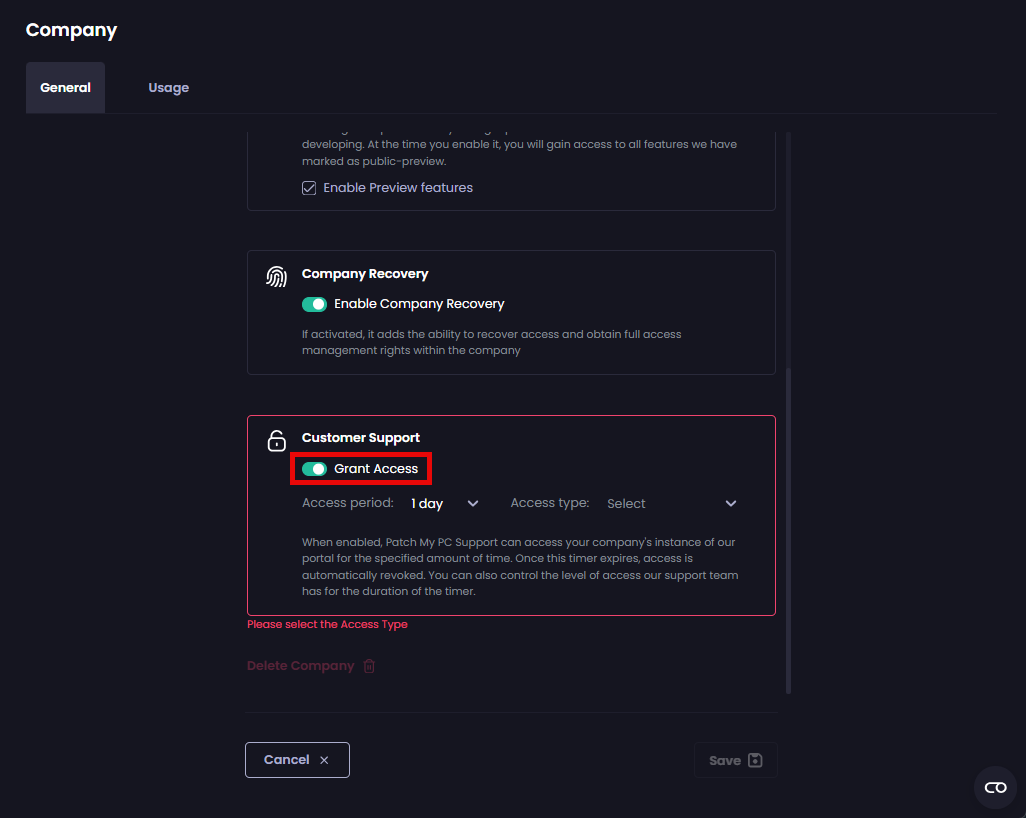Image resolution: width=1026 pixels, height=818 pixels.
Task: Click the trash icon beside Delete Company
Action: click(x=369, y=666)
